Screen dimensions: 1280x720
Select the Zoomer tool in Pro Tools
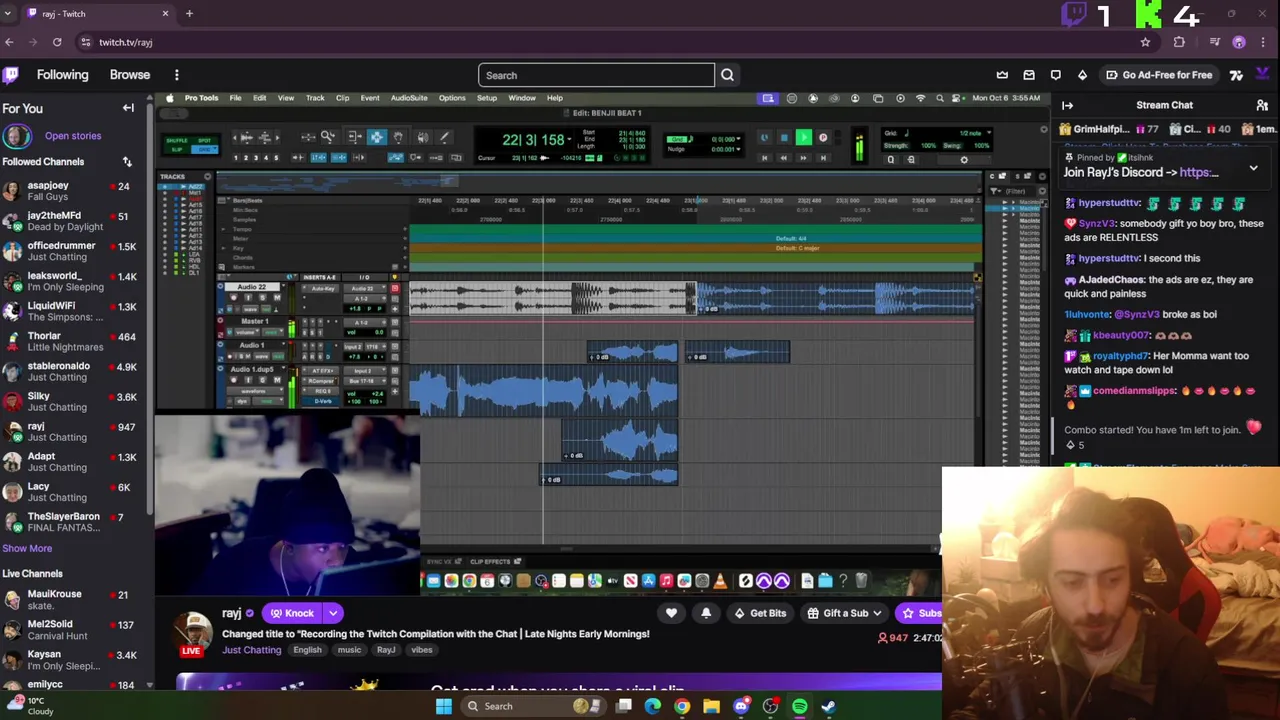[328, 137]
